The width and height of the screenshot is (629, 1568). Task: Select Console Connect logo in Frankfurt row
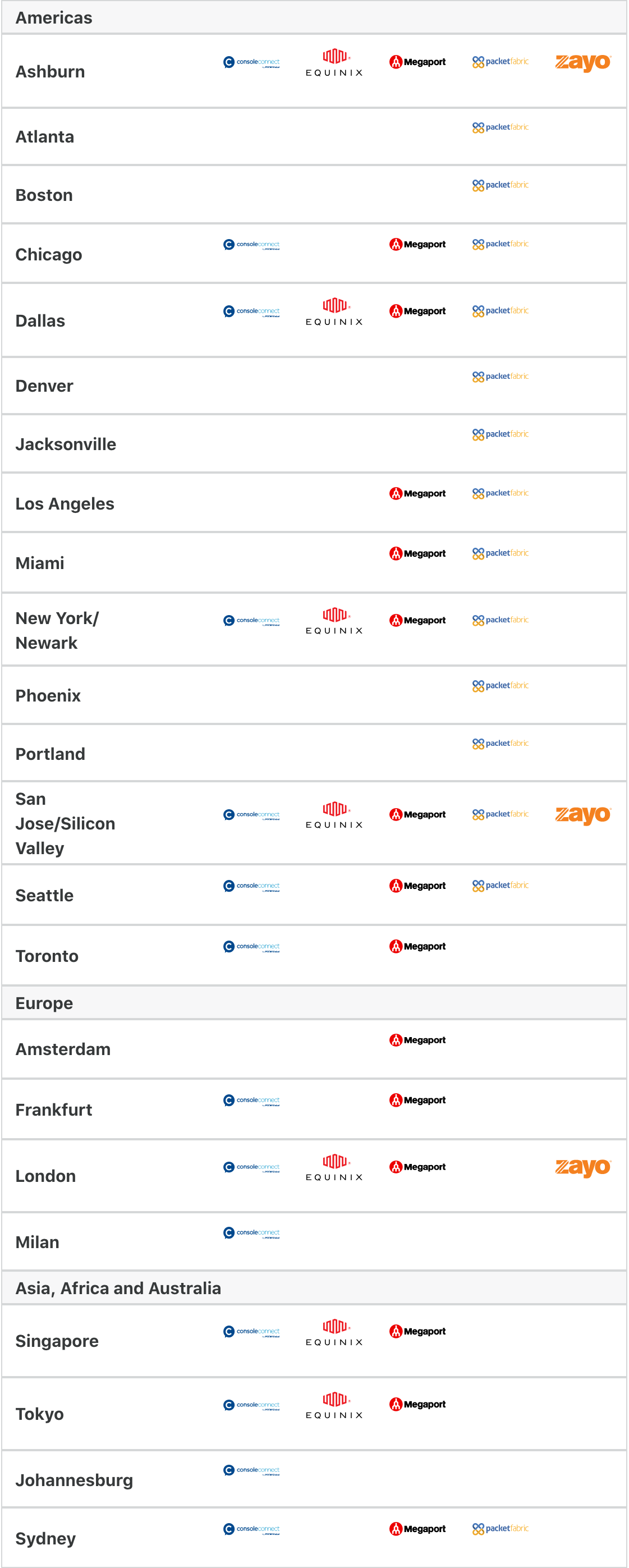tap(251, 1100)
